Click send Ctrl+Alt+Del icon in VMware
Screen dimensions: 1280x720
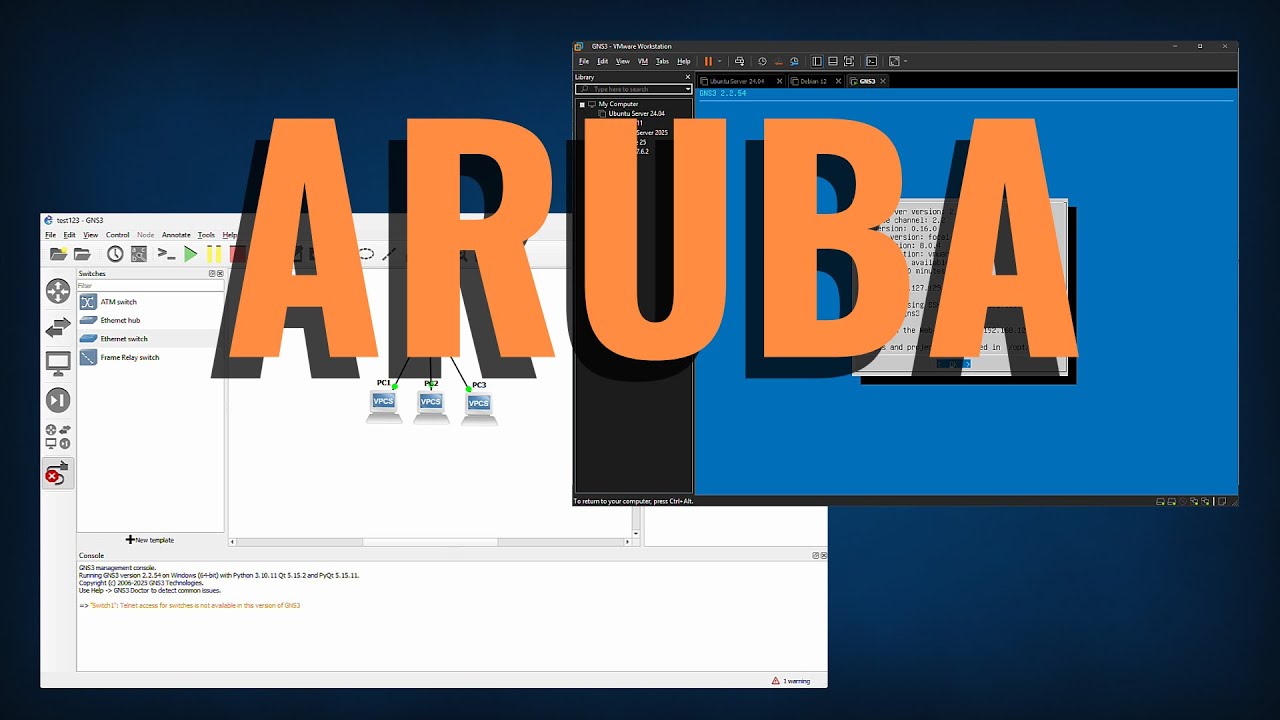pos(739,61)
